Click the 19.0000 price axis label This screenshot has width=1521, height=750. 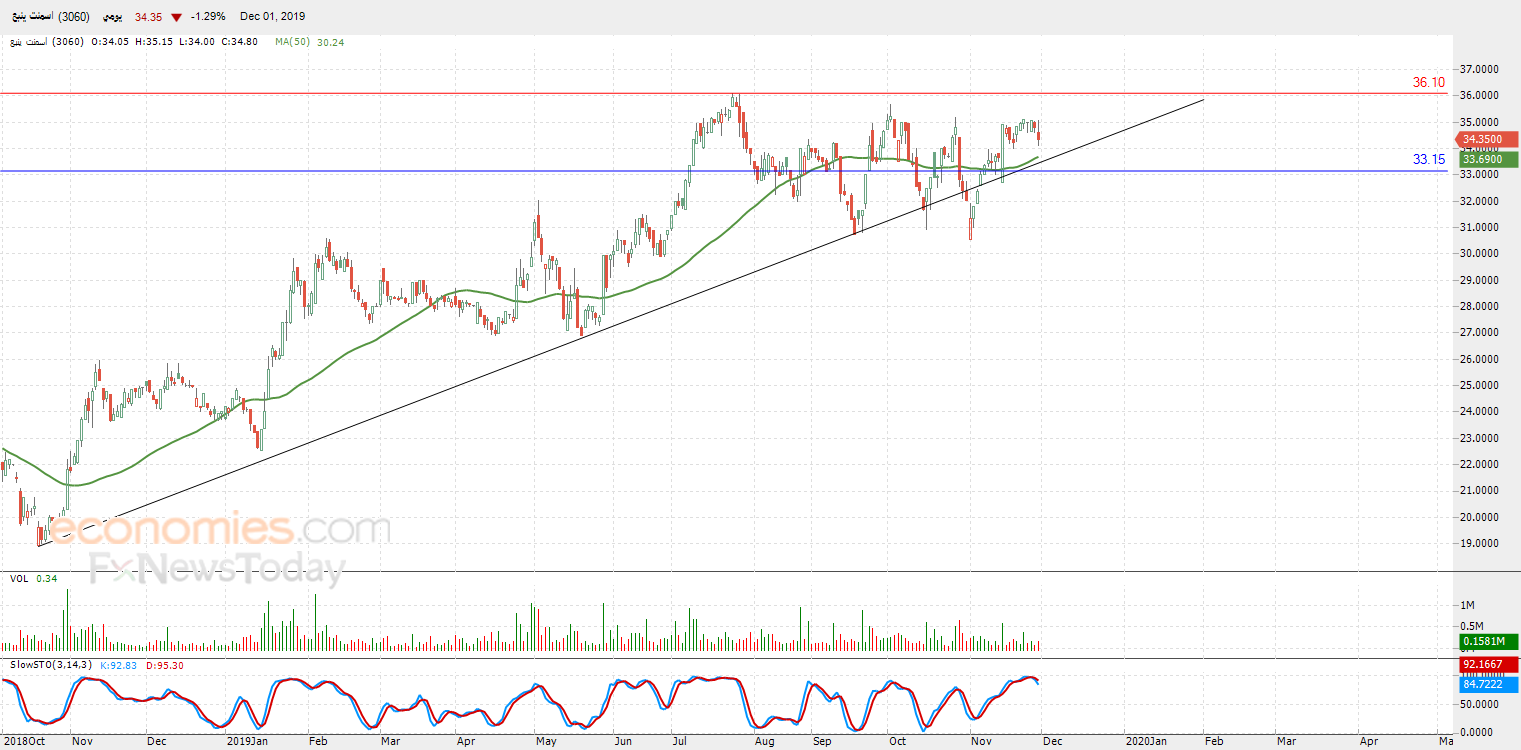(1481, 544)
